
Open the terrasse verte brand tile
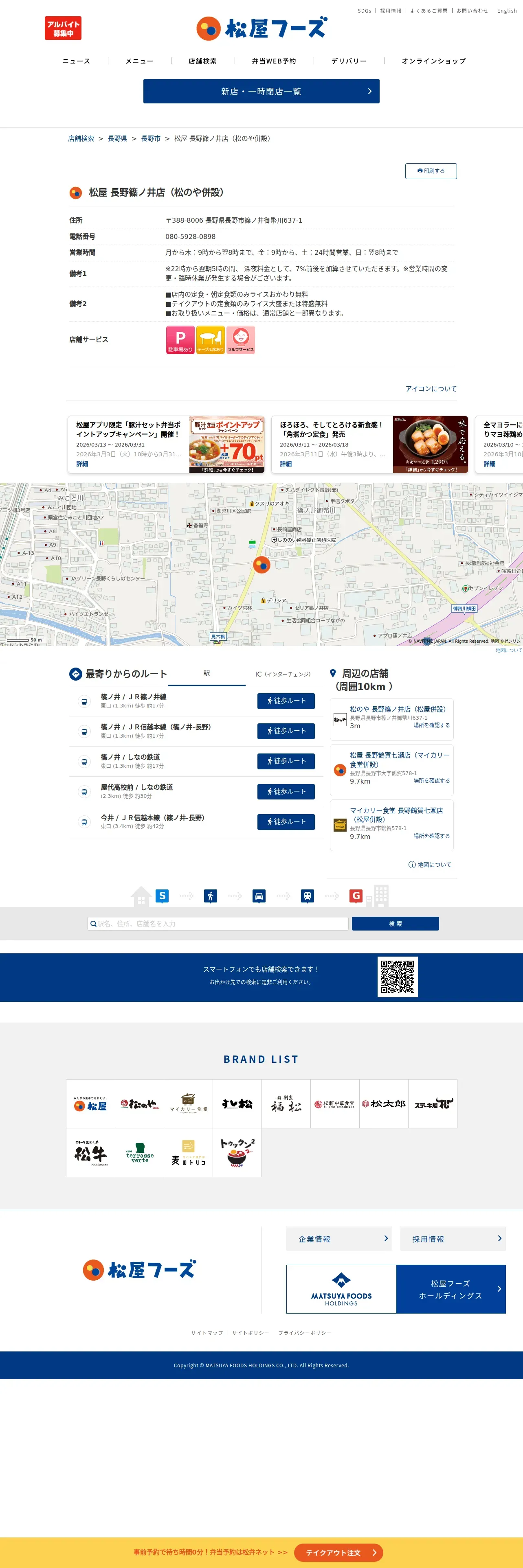tap(139, 1153)
